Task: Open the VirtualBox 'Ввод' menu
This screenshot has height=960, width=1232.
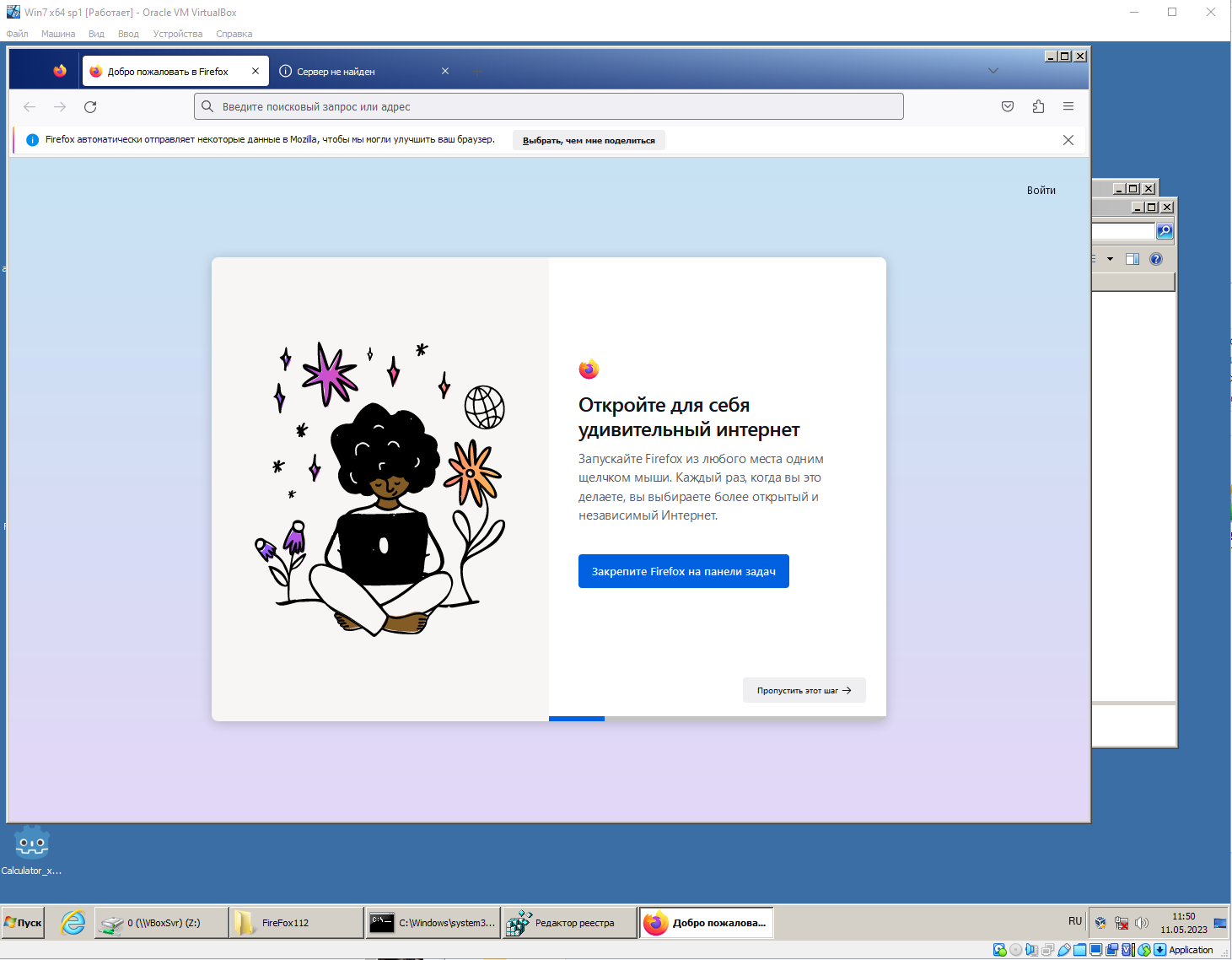Action: [x=128, y=34]
